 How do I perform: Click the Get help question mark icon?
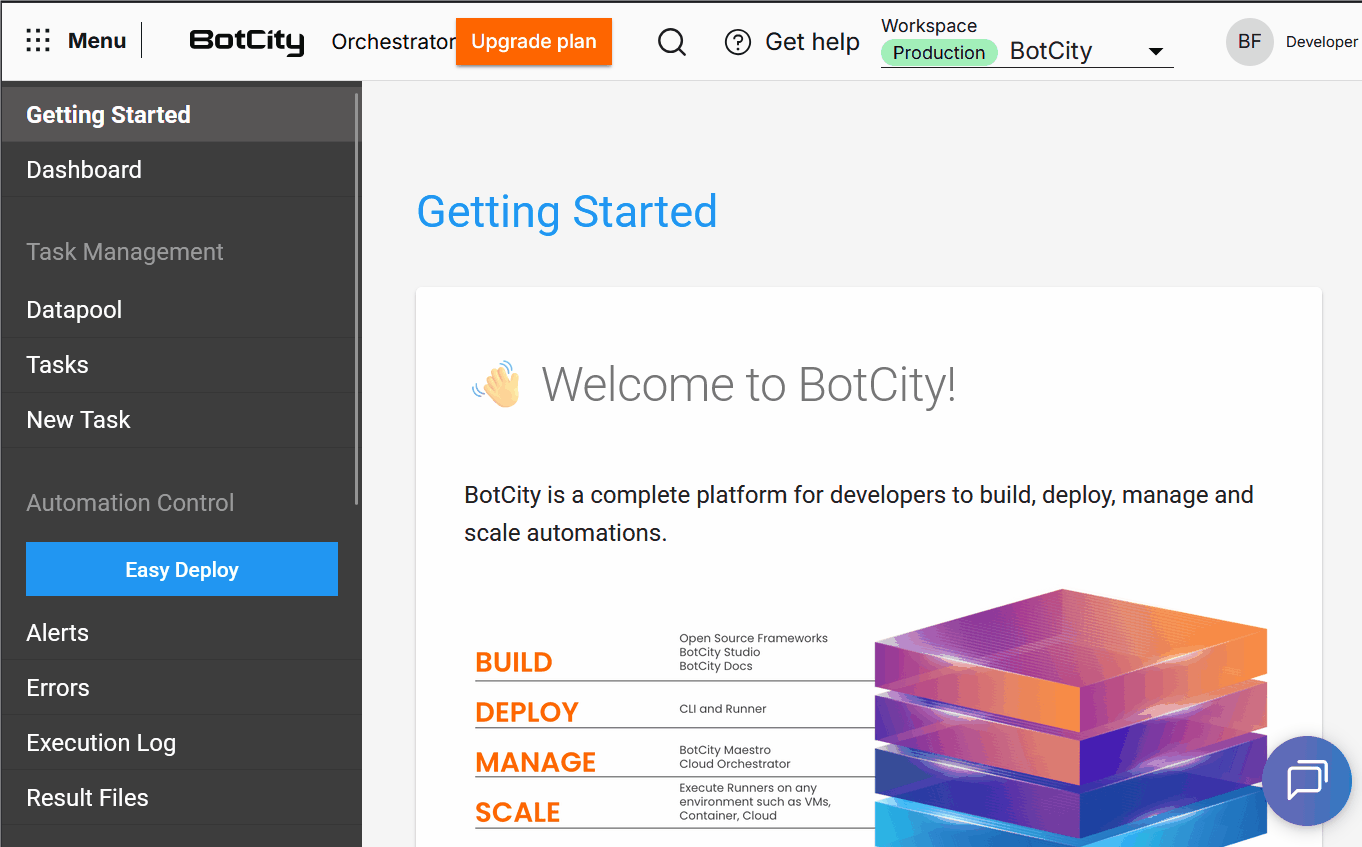pyautogui.click(x=738, y=42)
